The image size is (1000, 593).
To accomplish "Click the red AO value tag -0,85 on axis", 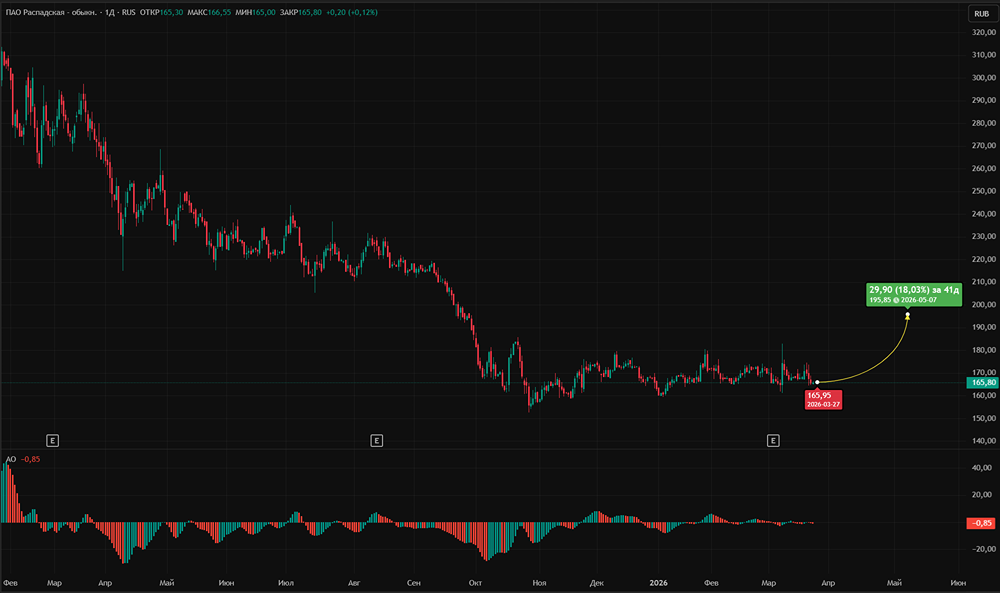I will click(983, 523).
